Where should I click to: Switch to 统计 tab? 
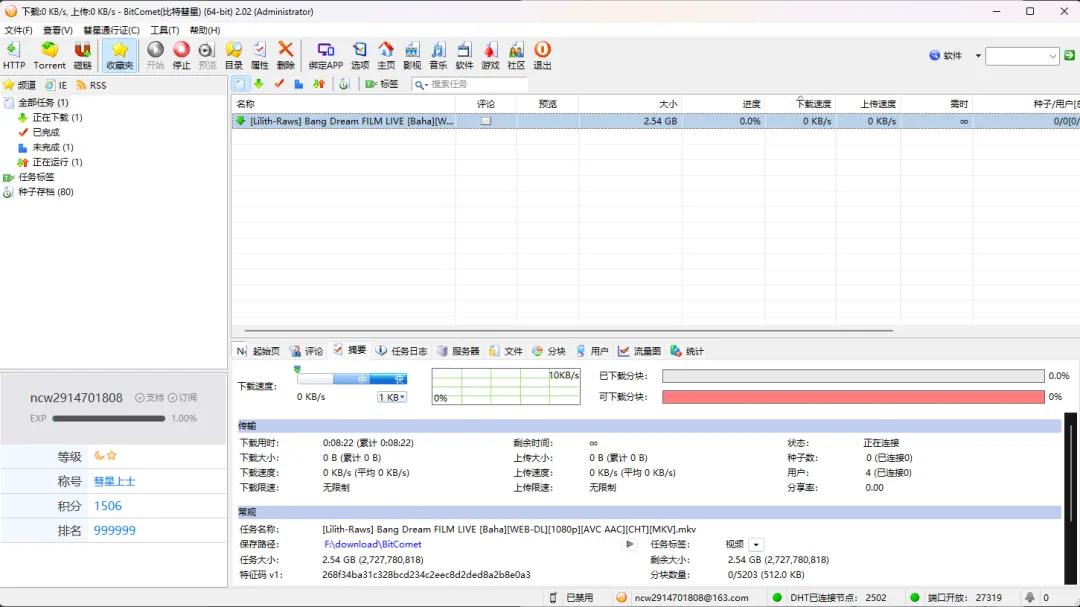(687, 351)
